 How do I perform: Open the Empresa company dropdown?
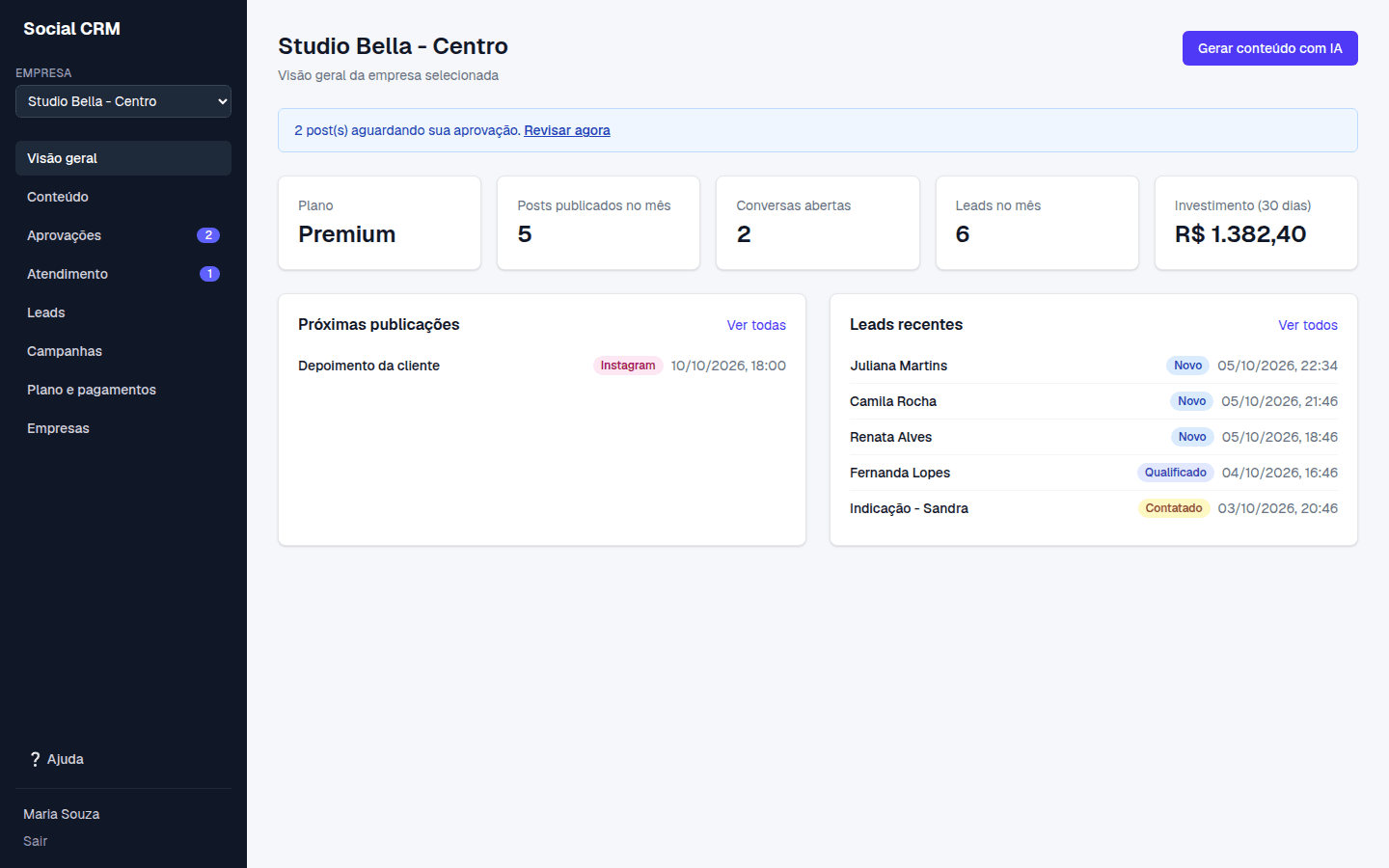pos(123,101)
